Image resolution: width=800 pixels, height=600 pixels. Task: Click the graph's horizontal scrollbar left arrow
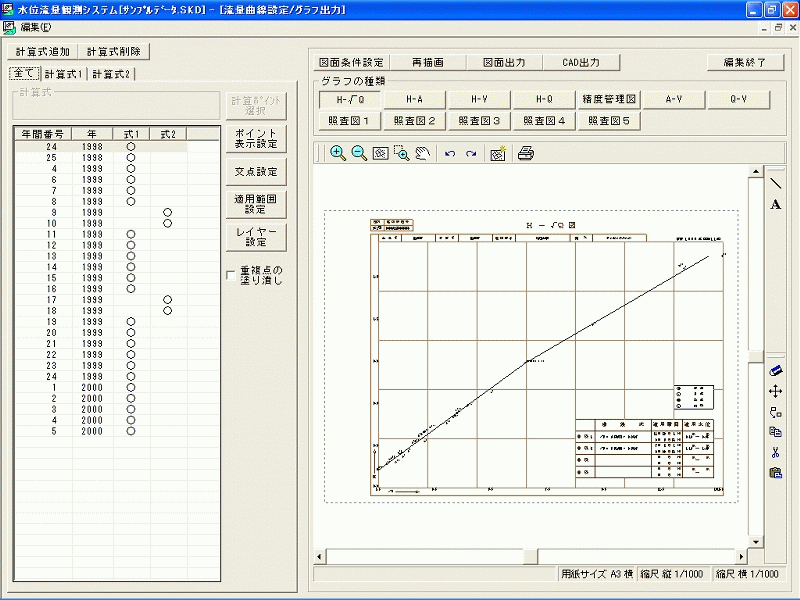click(321, 556)
